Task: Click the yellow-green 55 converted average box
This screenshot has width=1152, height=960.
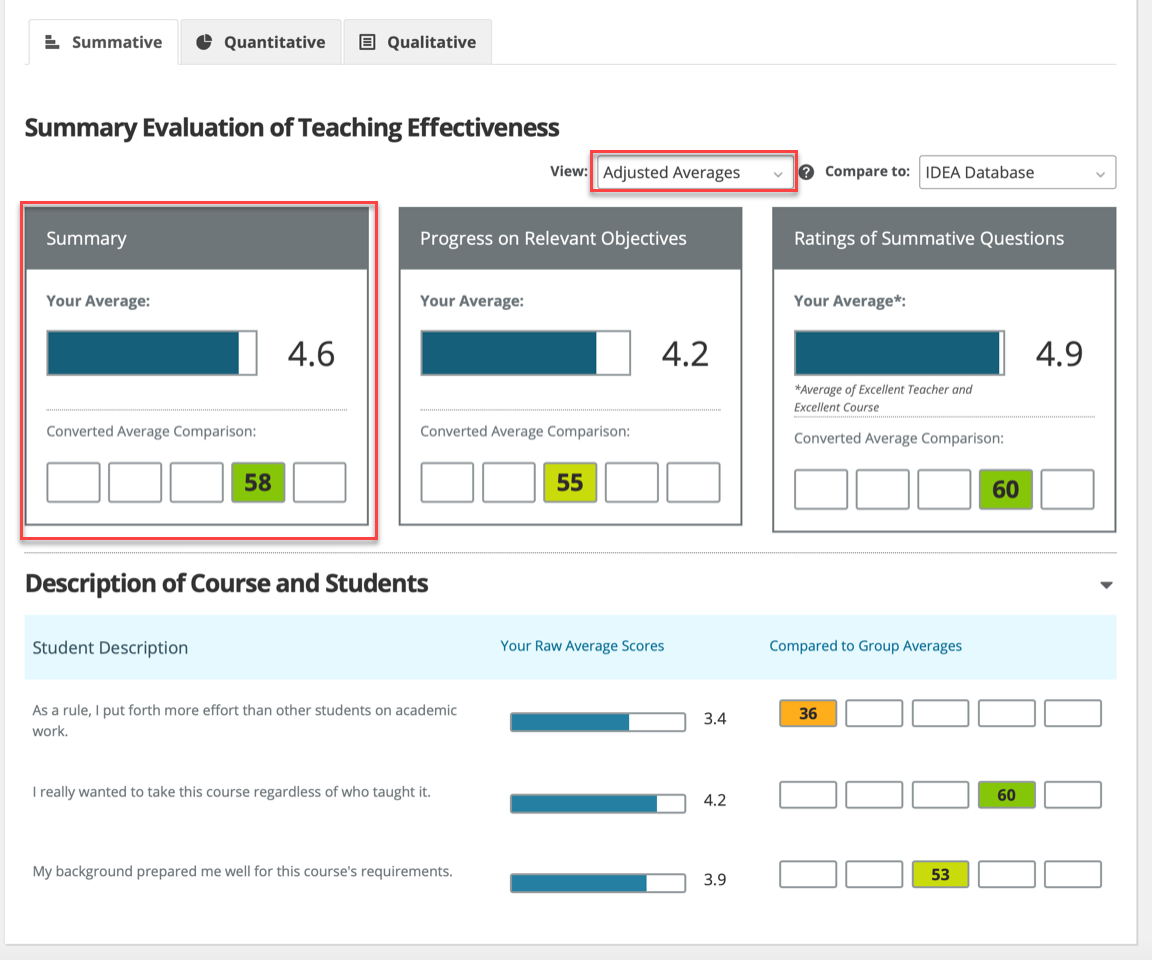Action: coord(570,483)
